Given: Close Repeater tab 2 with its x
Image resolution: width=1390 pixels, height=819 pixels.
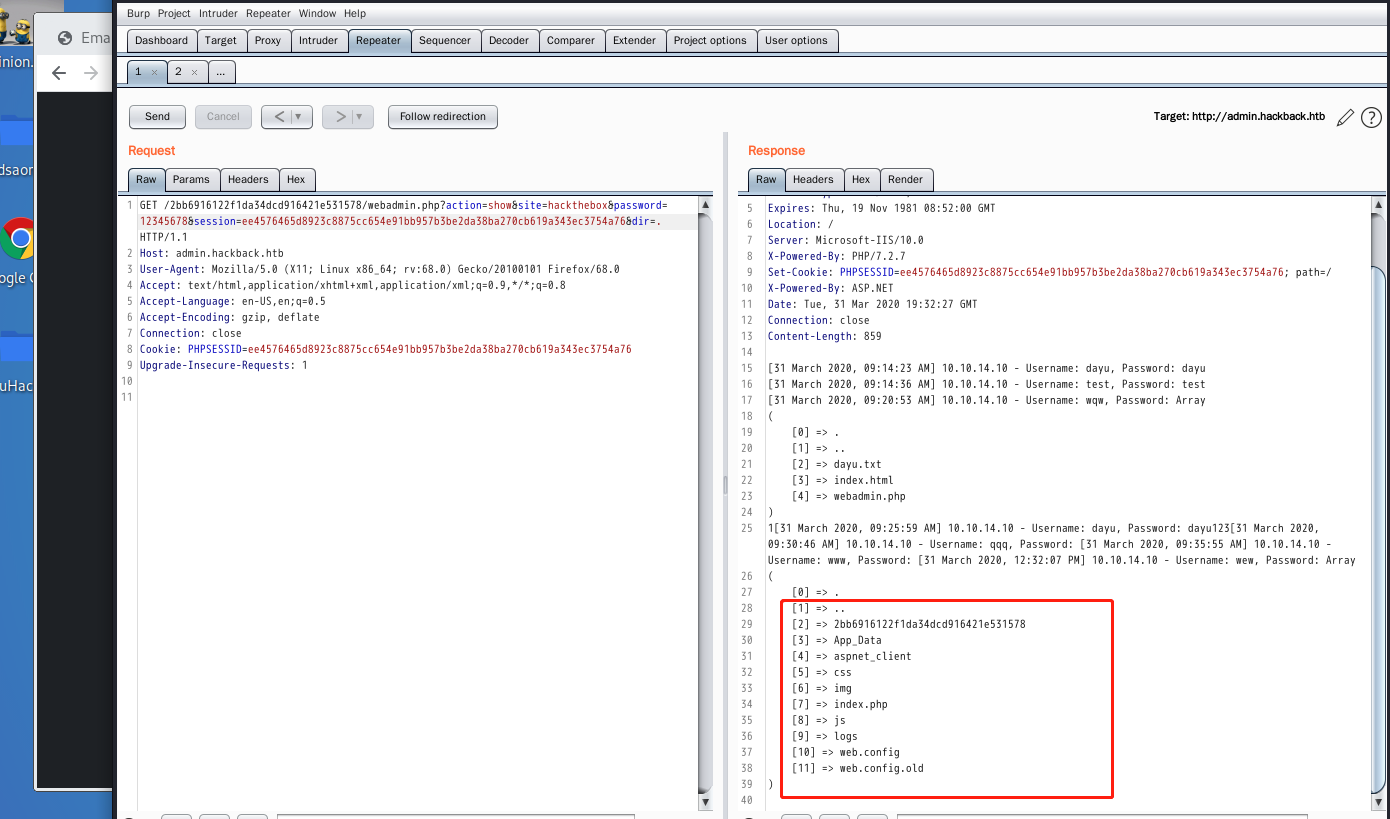Looking at the screenshot, I should [194, 72].
